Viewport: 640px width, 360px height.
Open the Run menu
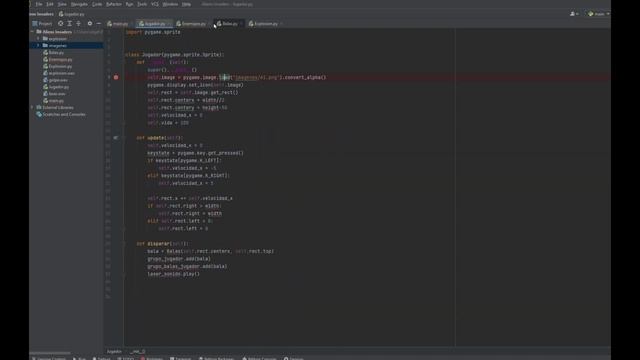(129, 4)
